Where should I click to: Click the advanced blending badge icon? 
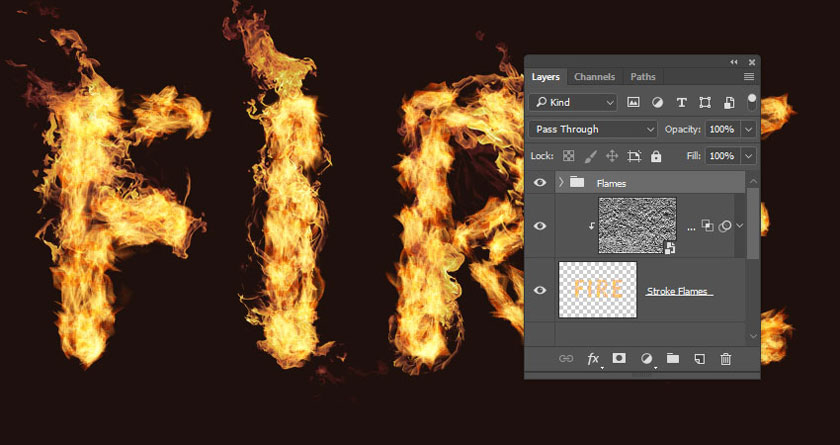[708, 226]
